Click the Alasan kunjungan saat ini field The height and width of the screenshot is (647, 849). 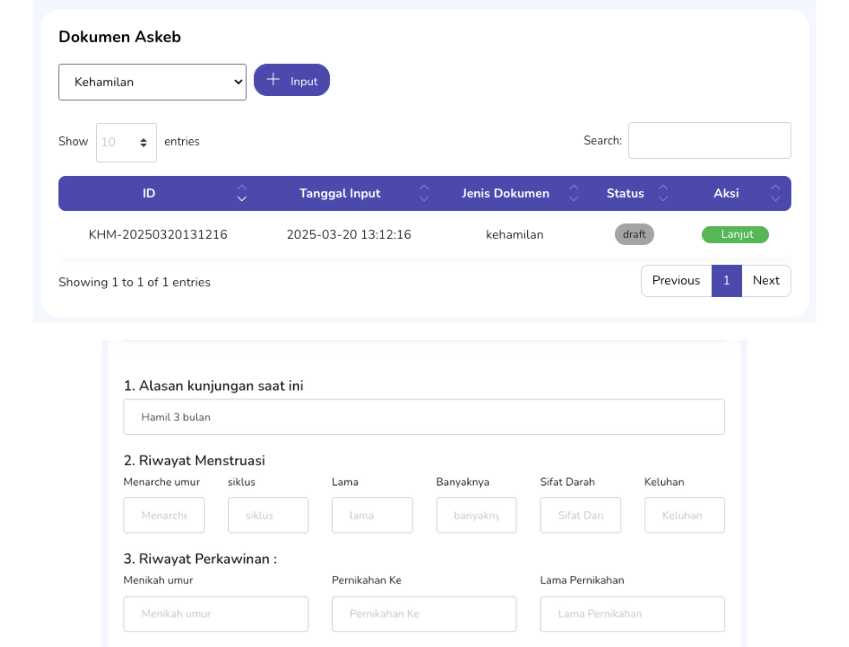pos(423,417)
